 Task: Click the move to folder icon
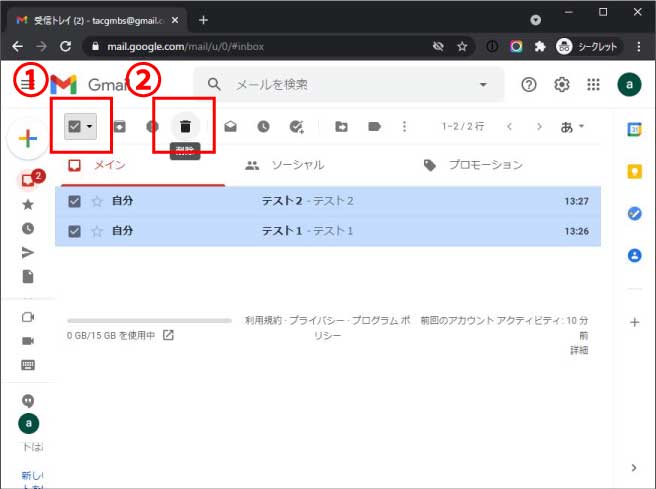click(x=341, y=127)
